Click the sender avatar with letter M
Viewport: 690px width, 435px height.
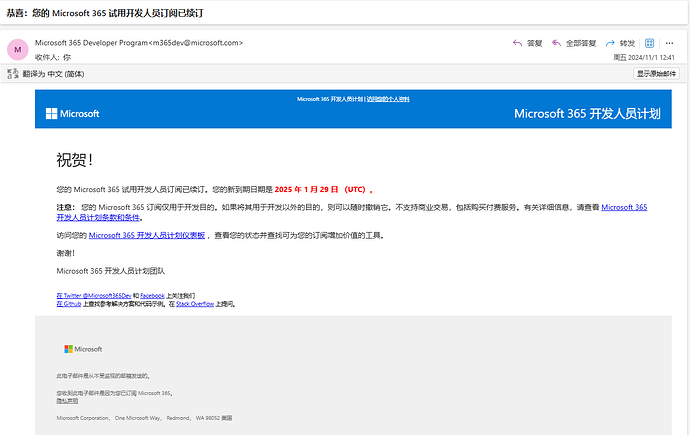pyautogui.click(x=18, y=50)
